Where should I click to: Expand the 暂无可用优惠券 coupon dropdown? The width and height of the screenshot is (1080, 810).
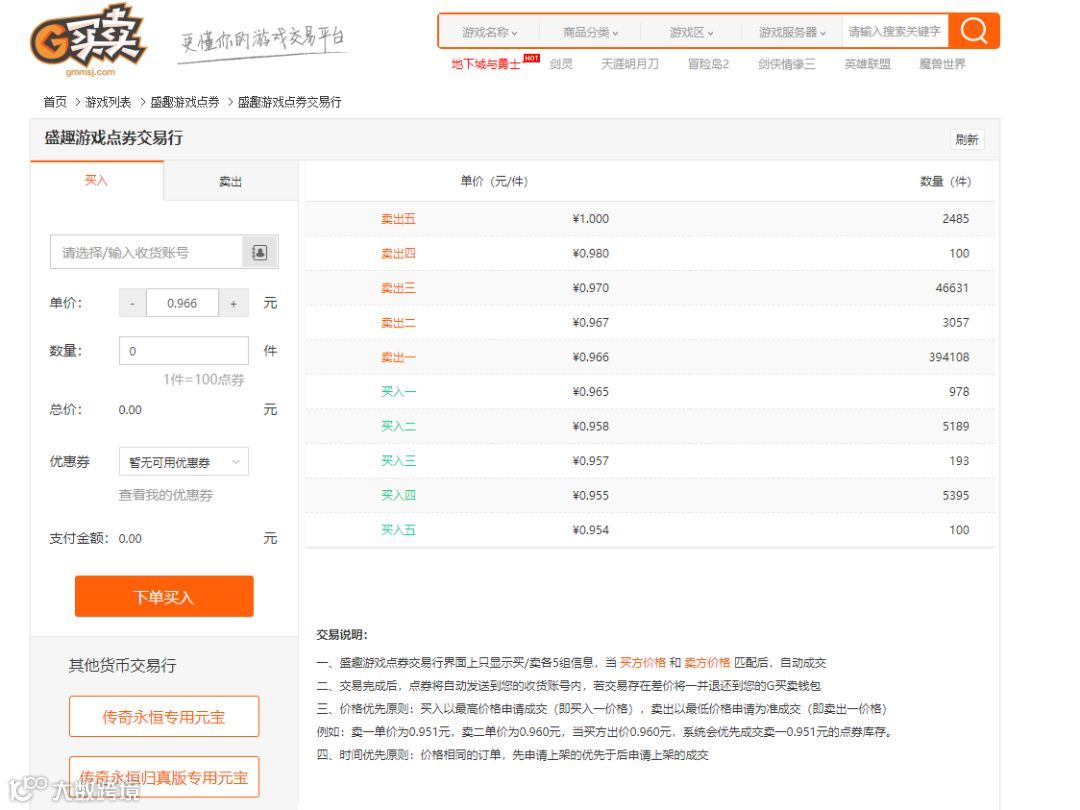184,462
